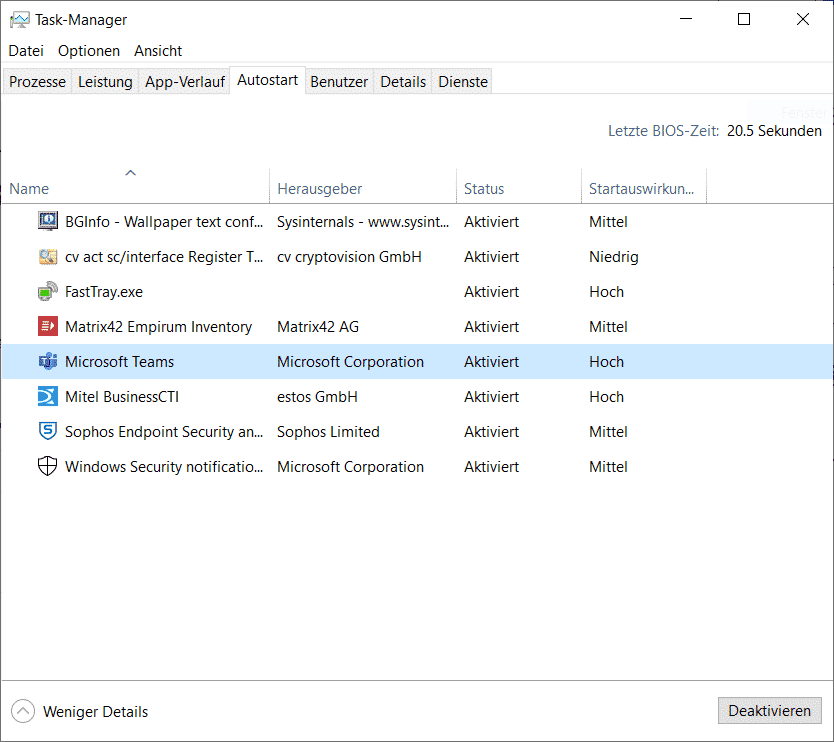Viewport: 834px width, 742px height.
Task: Open the Ansicht menu
Action: tap(158, 51)
